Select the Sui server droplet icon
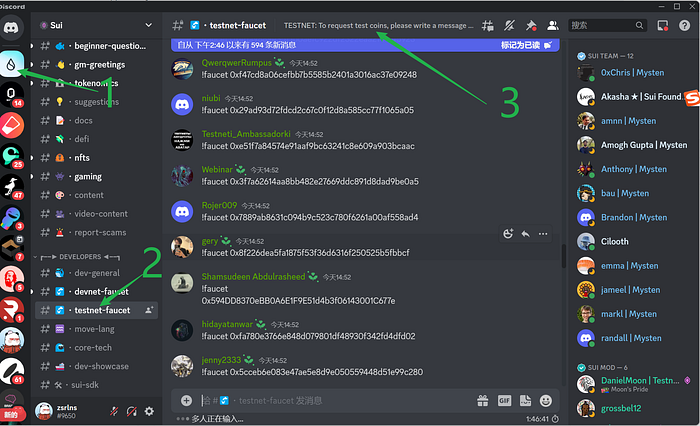The image size is (700, 426). pyautogui.click(x=11, y=64)
